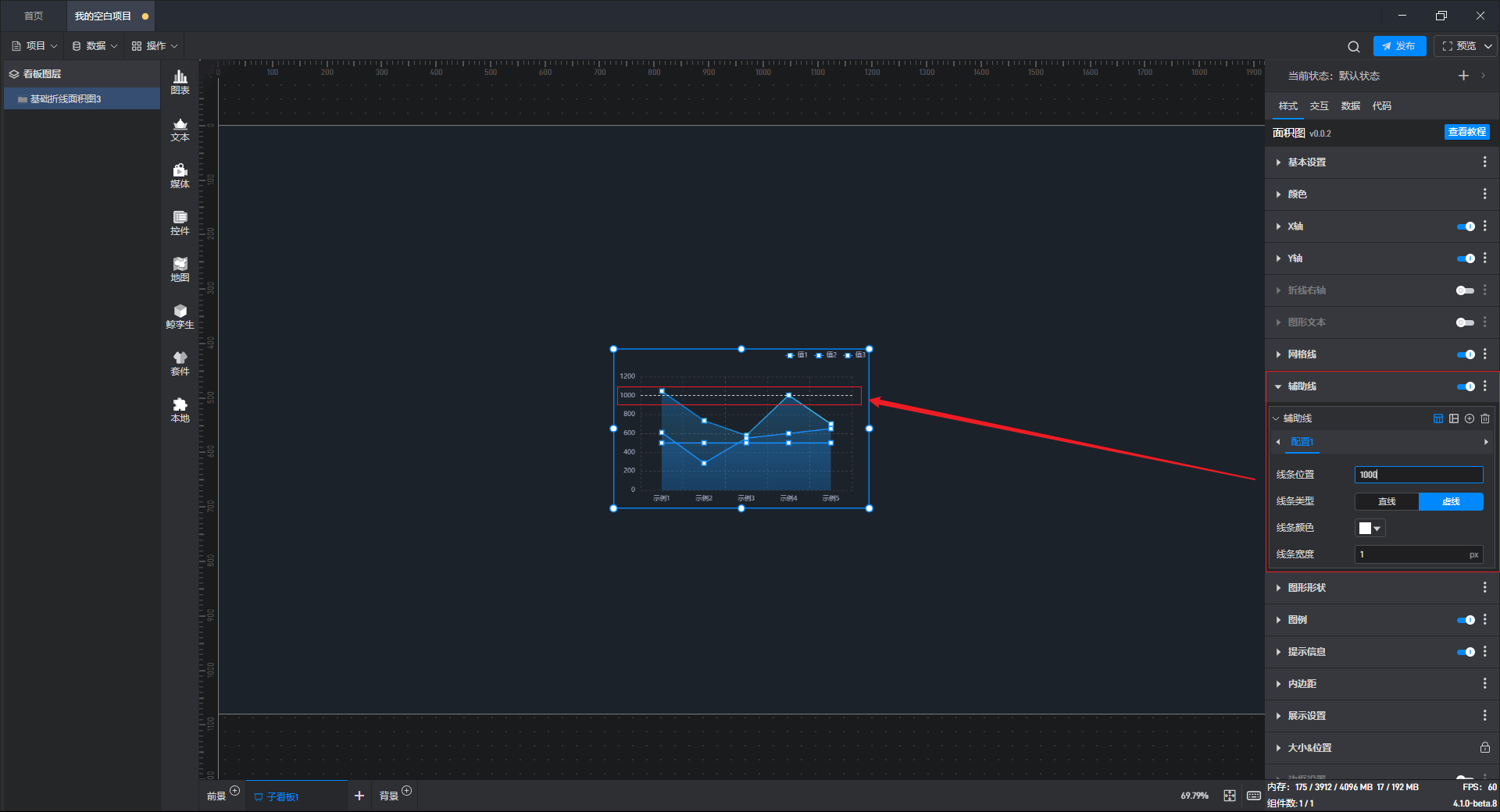
Task: Select 直线 solid line type
Action: coord(1387,501)
